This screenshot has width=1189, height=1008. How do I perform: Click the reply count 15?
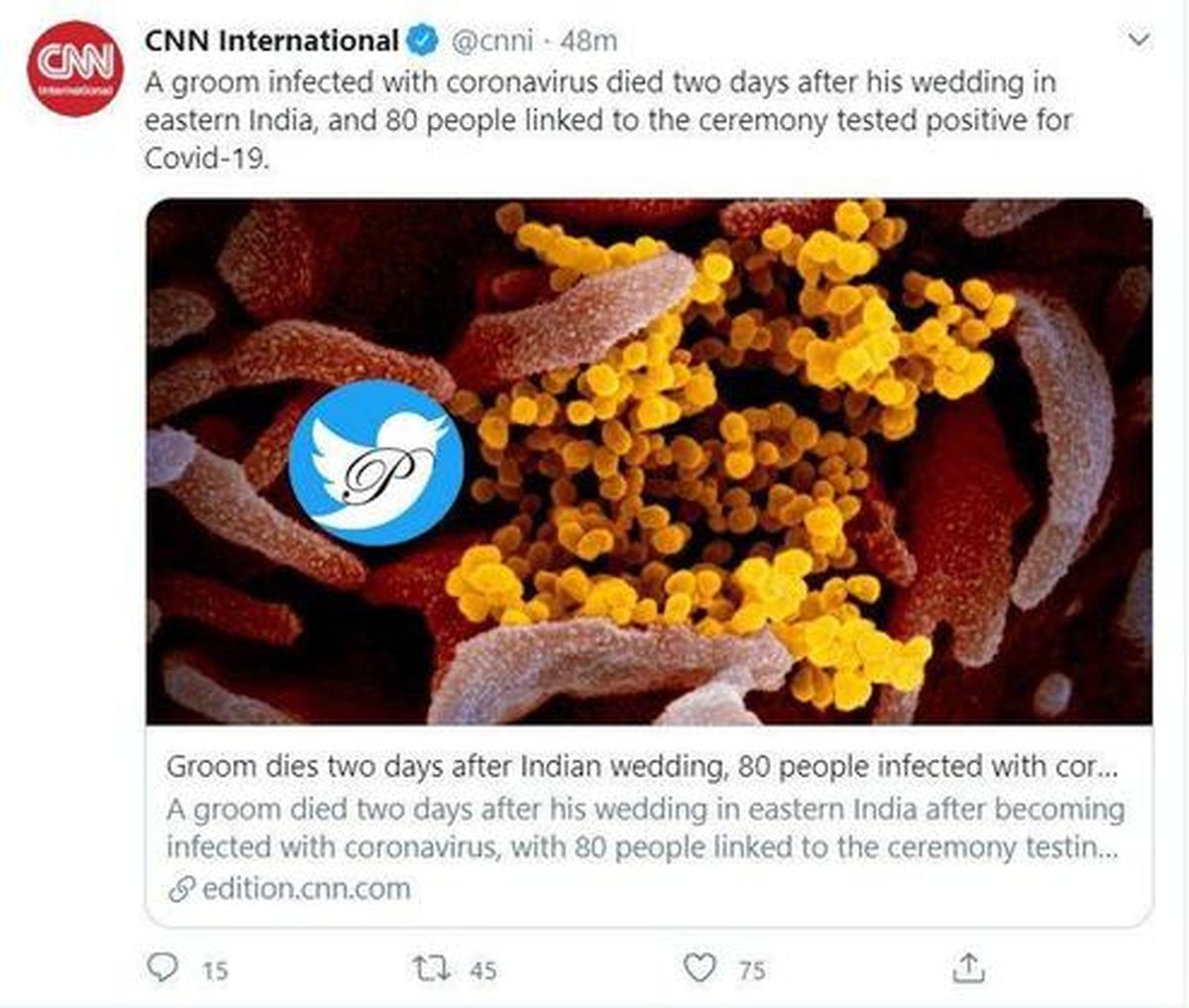[215, 969]
